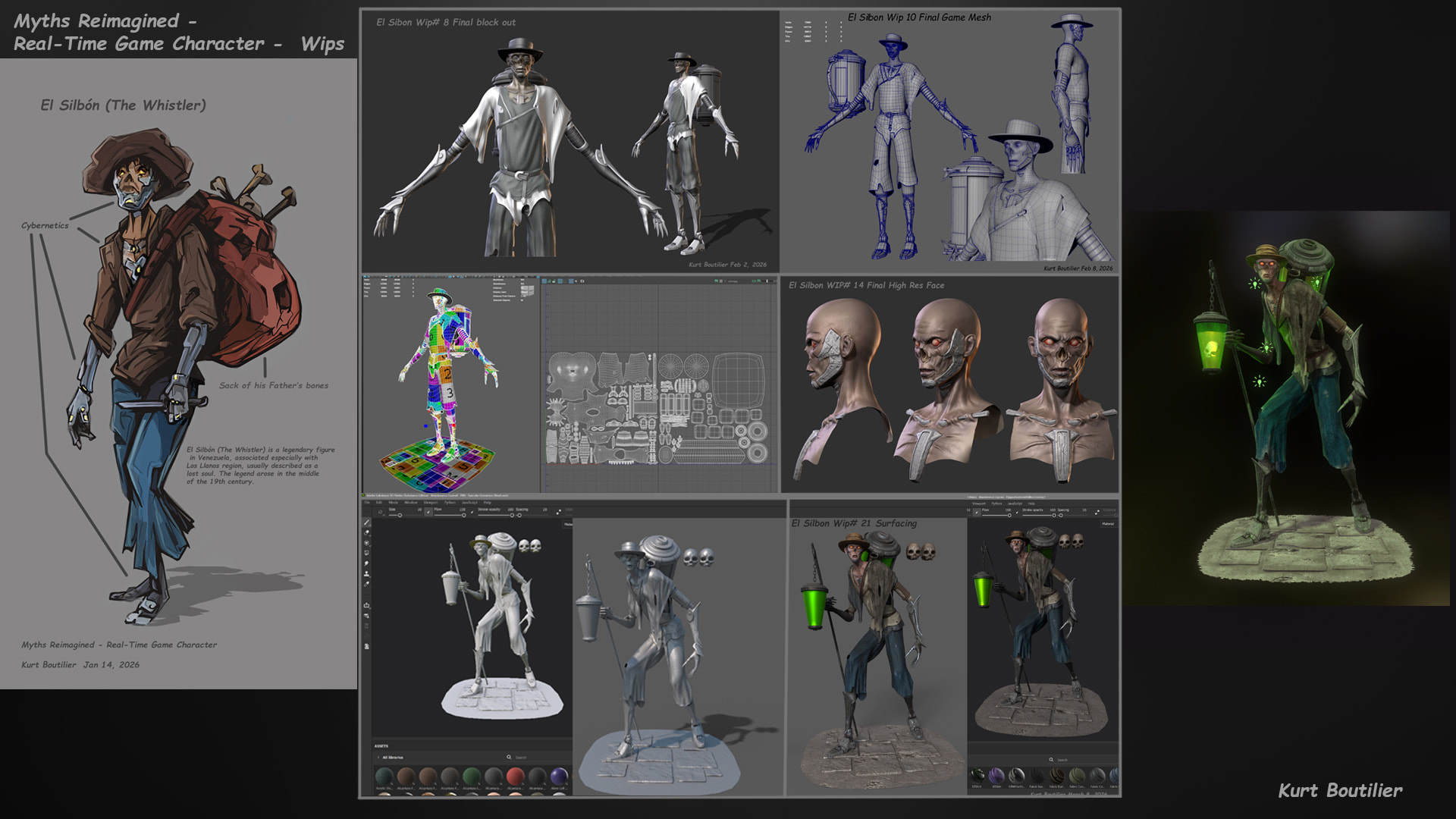Viewport: 1456px width, 819px height.
Task: Click the Export textures icon in left toolbar
Action: click(x=366, y=605)
